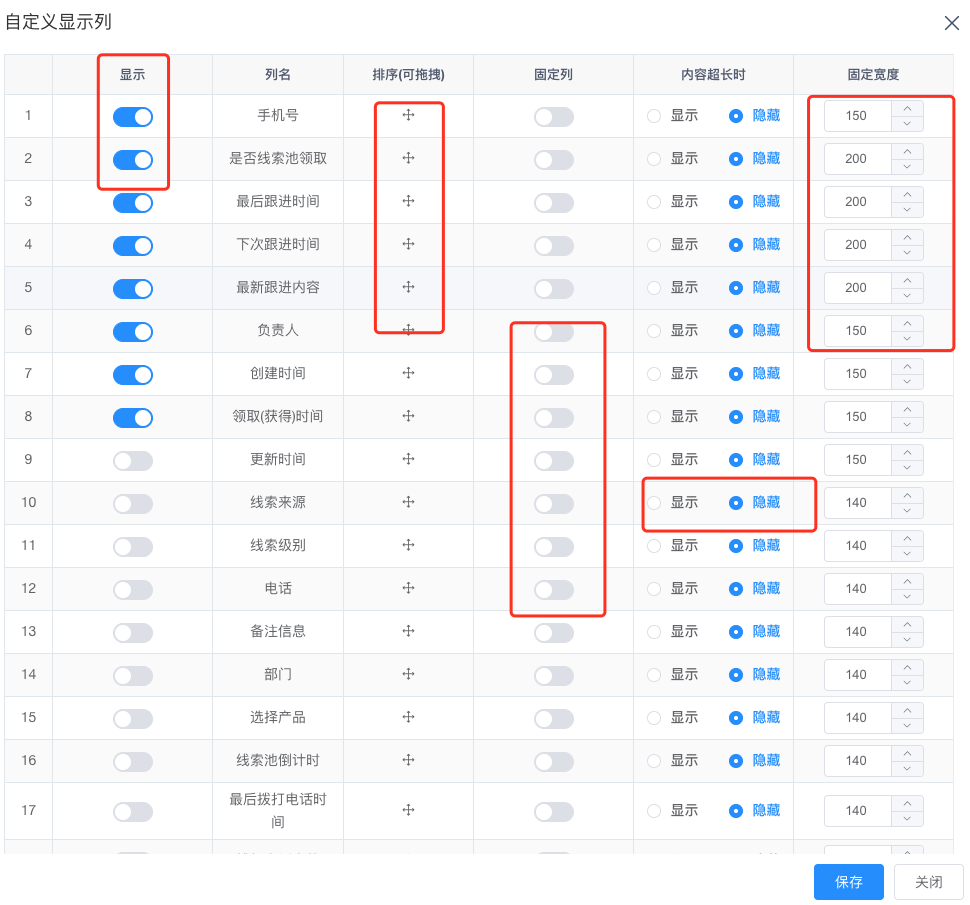Increase fixed width for 线索级别 row
Image resolution: width=970 pixels, height=905 pixels.
click(907, 539)
